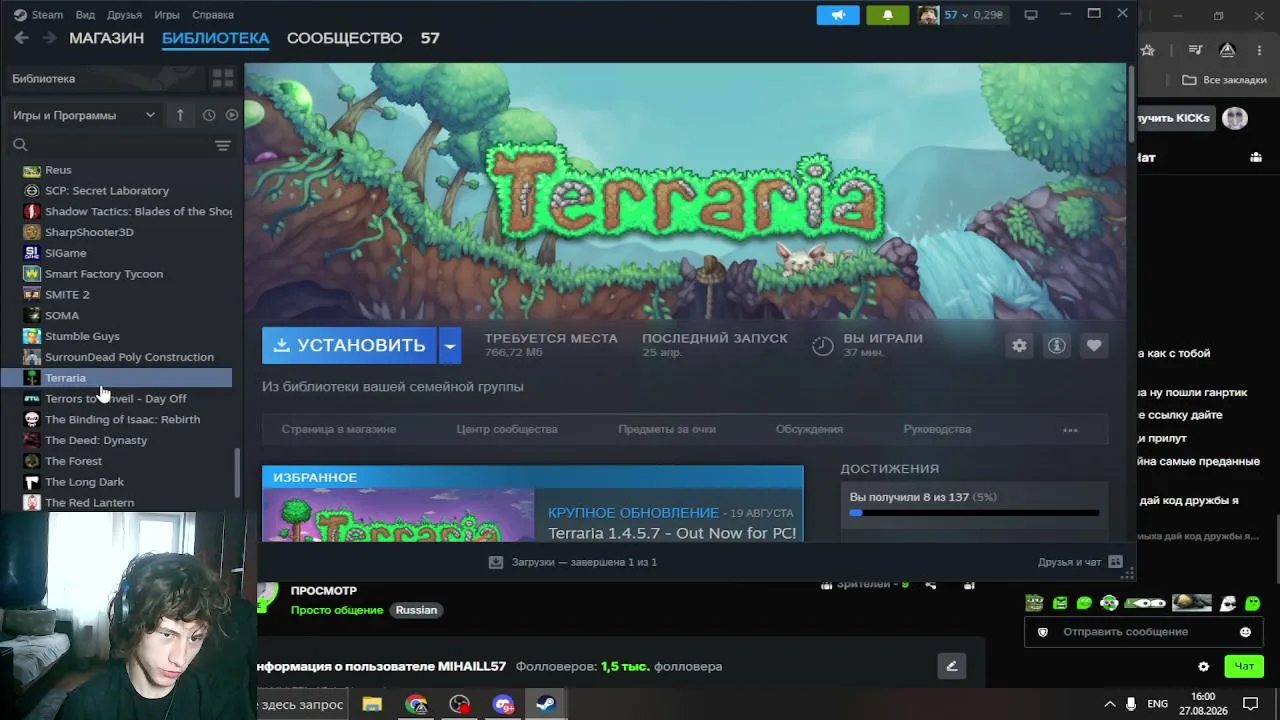
Task: Open the Steam menu
Action: [x=40, y=15]
